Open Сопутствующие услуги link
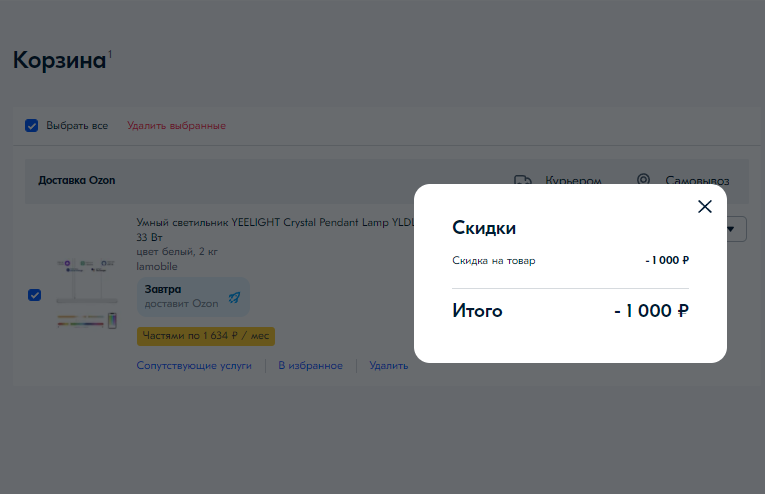The height and width of the screenshot is (494, 765). [194, 366]
